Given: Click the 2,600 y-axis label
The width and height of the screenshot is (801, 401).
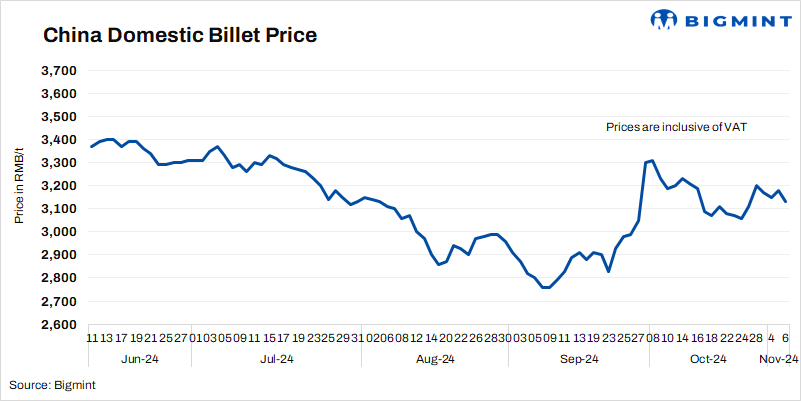Looking at the screenshot, I should tap(60, 325).
